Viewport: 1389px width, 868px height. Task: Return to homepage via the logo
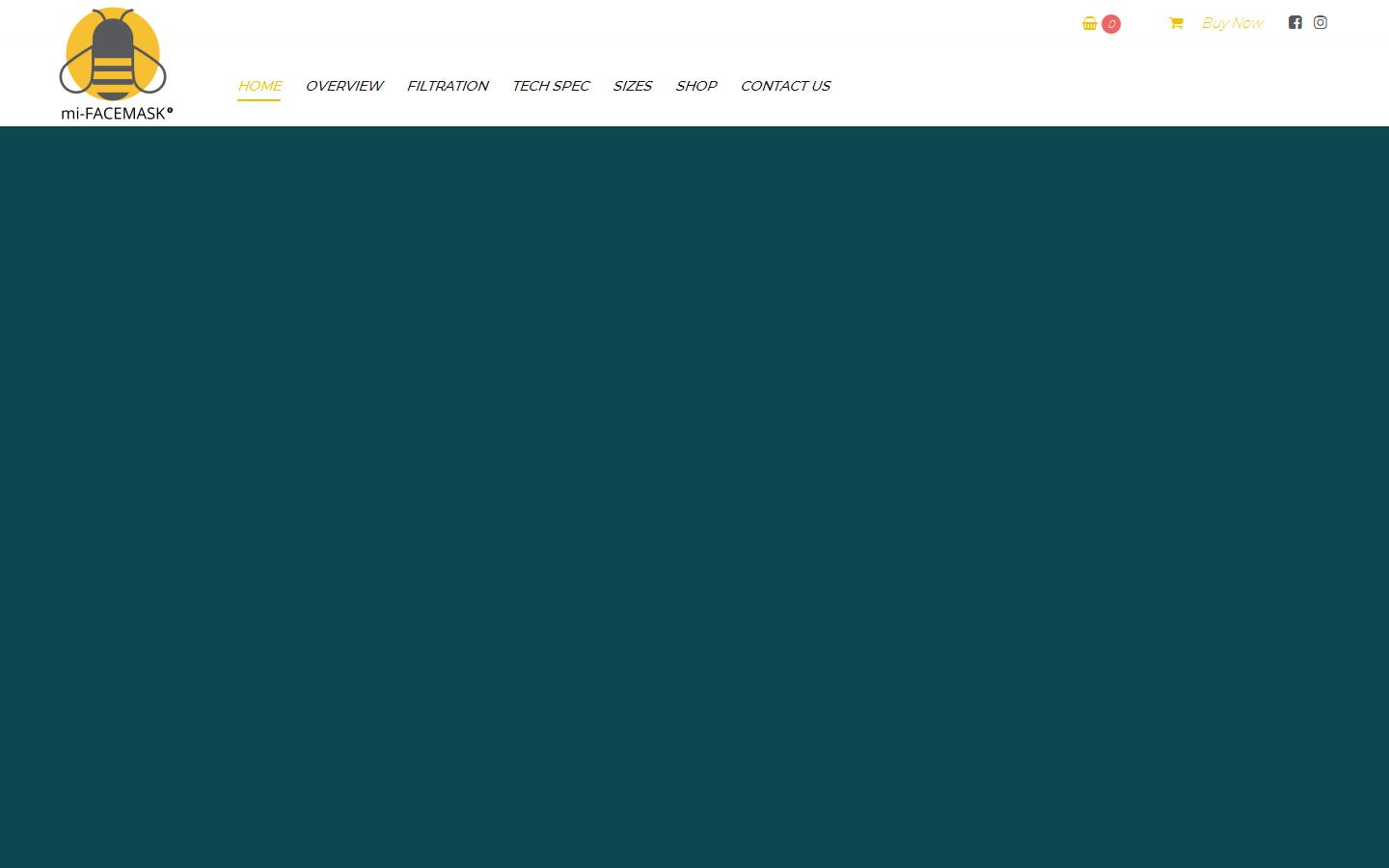tap(113, 58)
